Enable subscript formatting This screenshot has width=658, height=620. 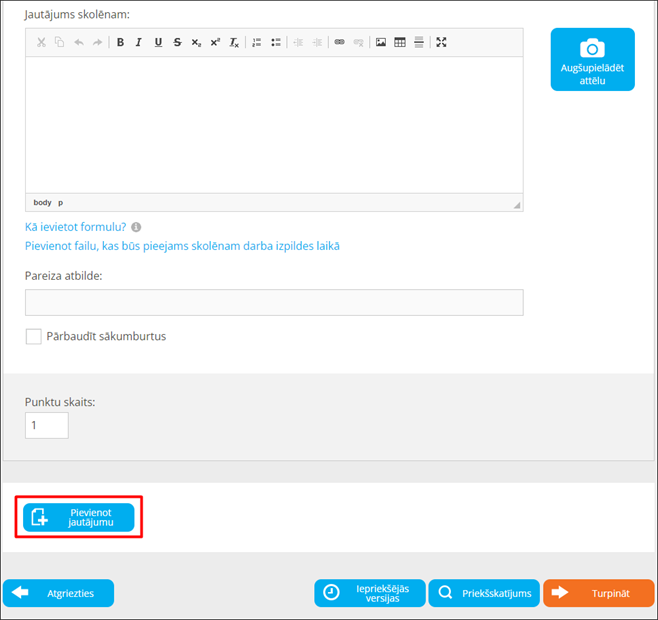pos(196,42)
